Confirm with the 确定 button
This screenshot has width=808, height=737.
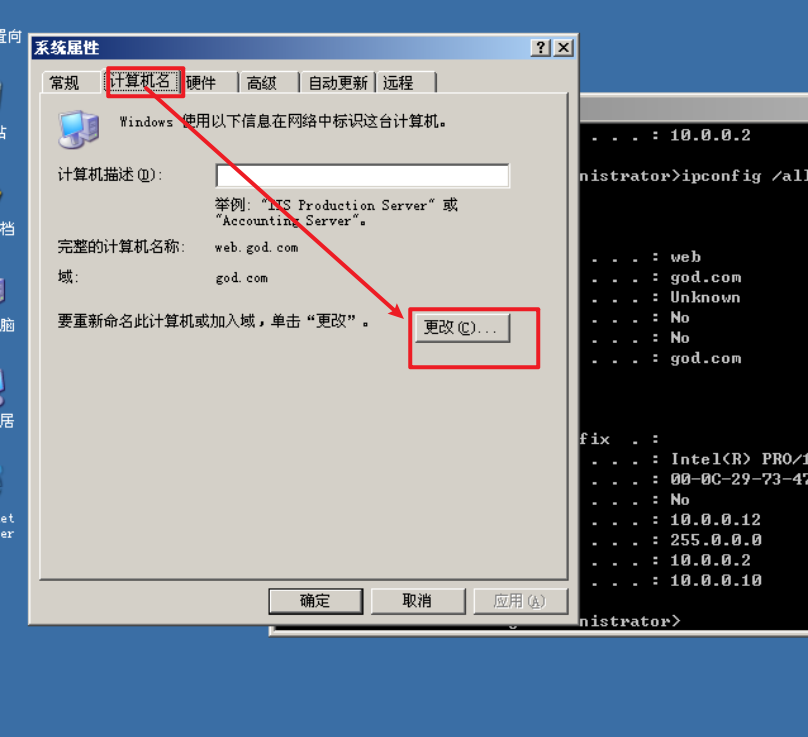tap(315, 601)
